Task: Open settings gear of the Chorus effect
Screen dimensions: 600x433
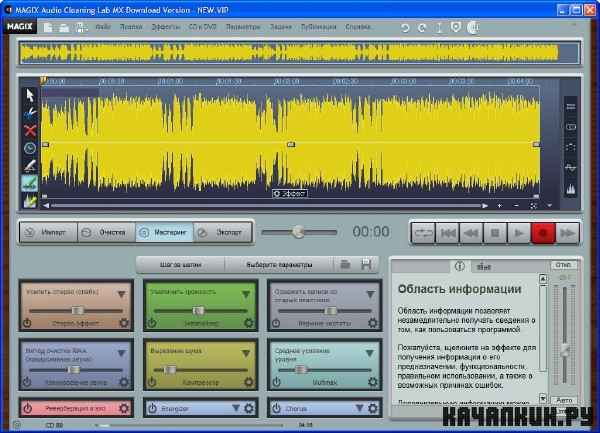Action: click(x=373, y=409)
